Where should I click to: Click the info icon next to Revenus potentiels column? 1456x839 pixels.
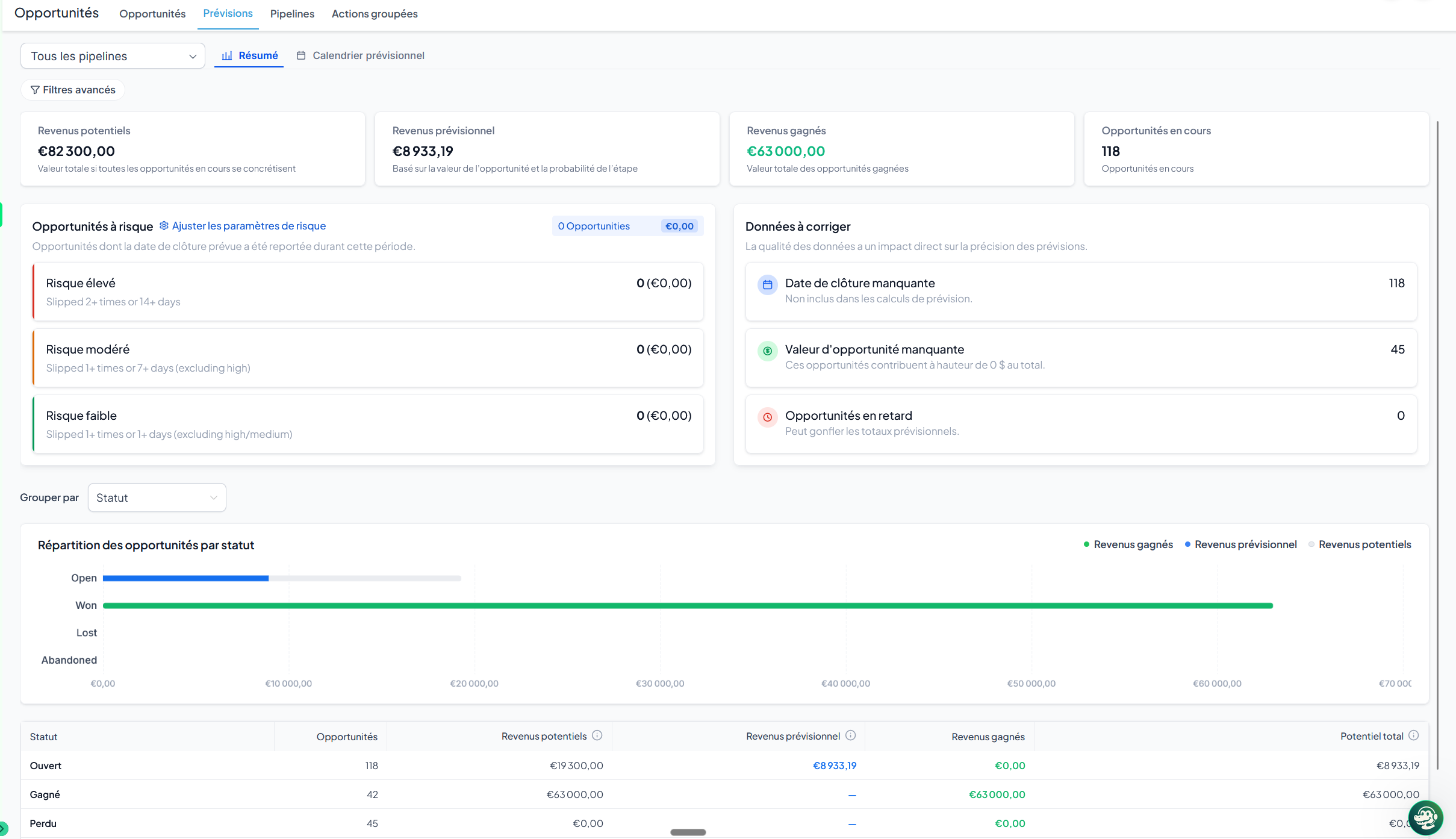(x=597, y=735)
